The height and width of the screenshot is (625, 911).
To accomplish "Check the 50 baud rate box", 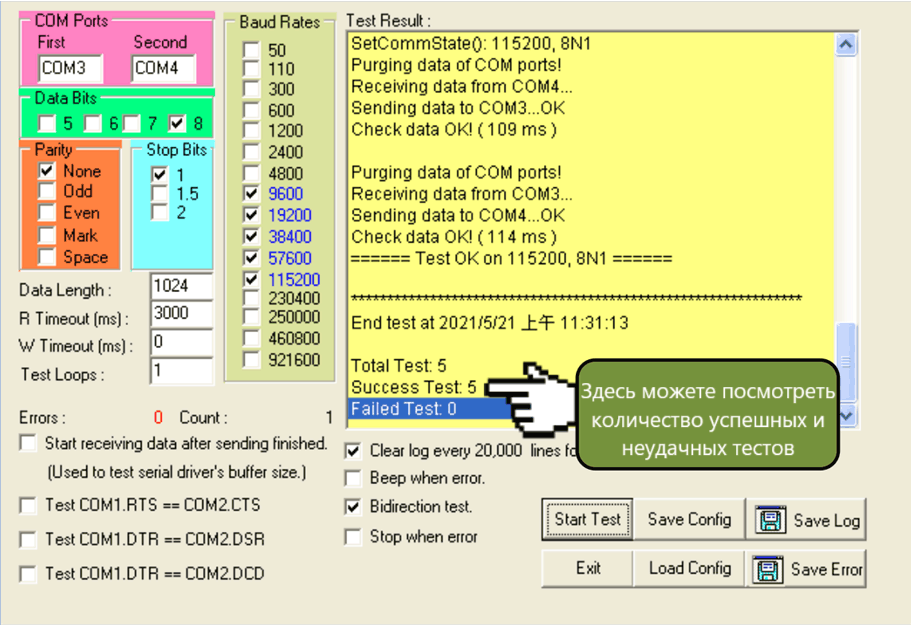I will (x=251, y=50).
